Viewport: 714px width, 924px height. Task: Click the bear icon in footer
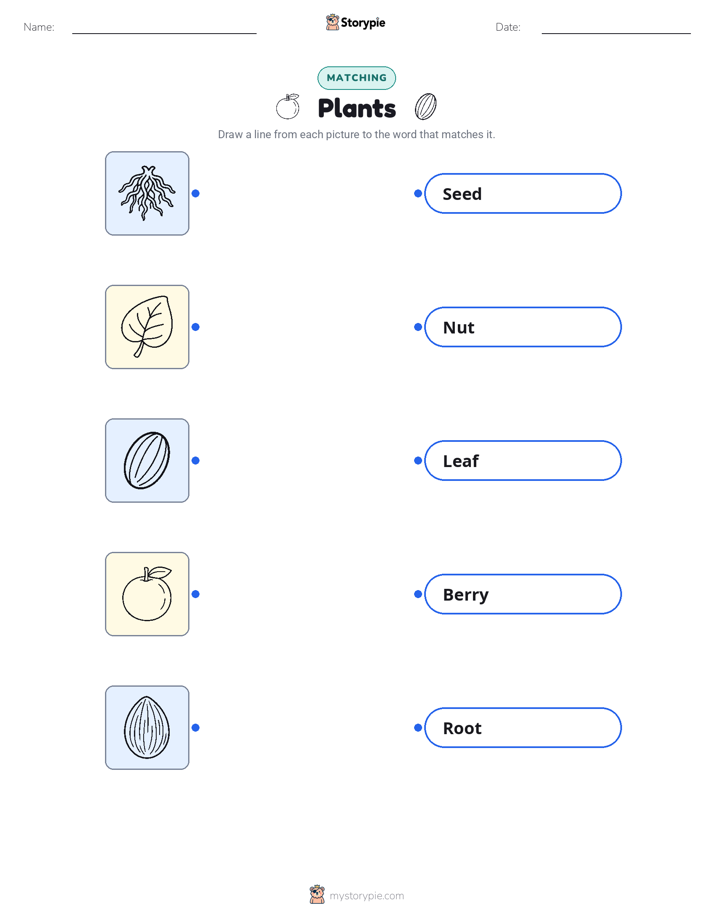tap(317, 895)
